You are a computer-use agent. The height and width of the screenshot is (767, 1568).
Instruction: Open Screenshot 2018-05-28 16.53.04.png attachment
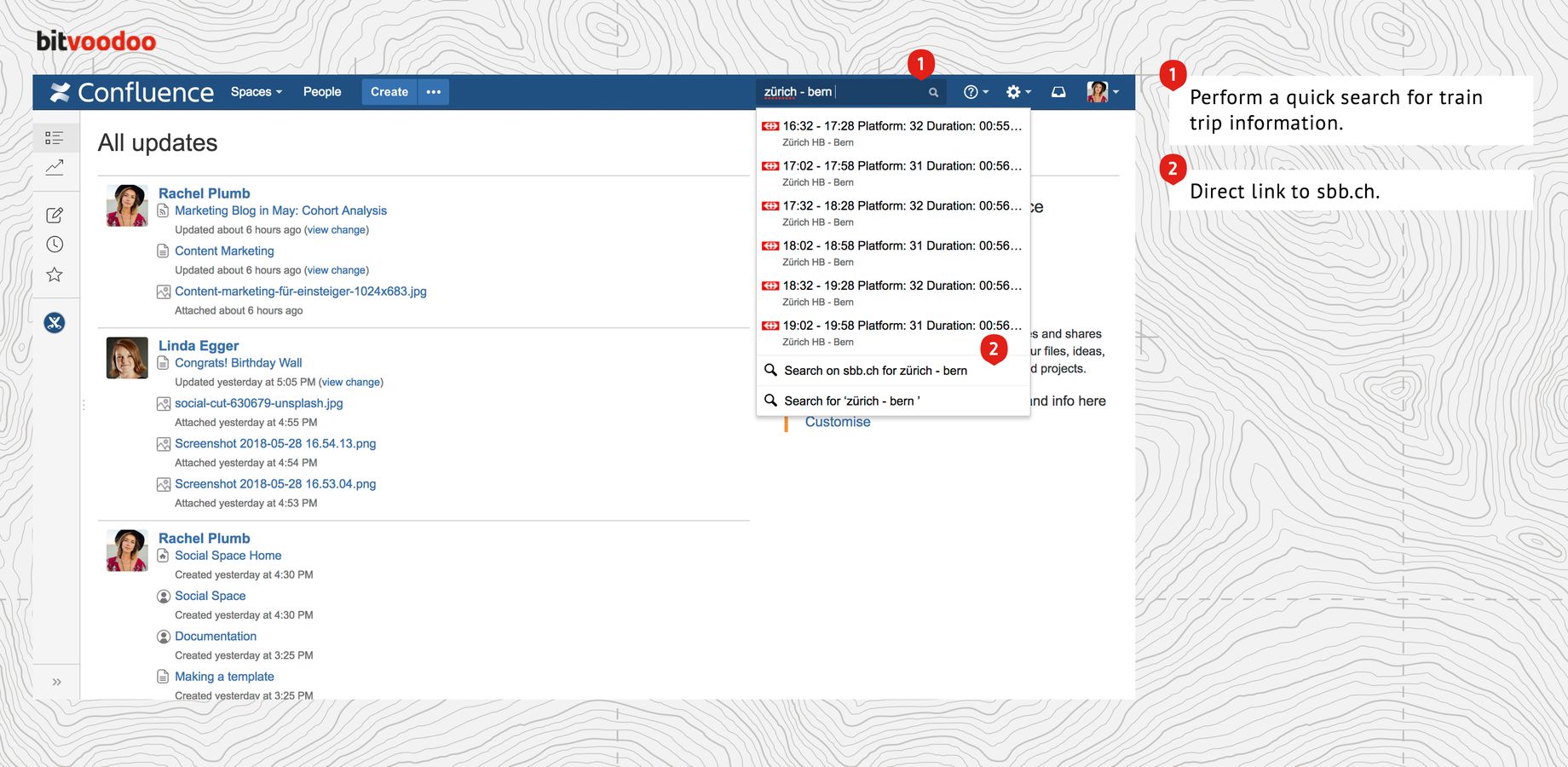[x=275, y=484]
